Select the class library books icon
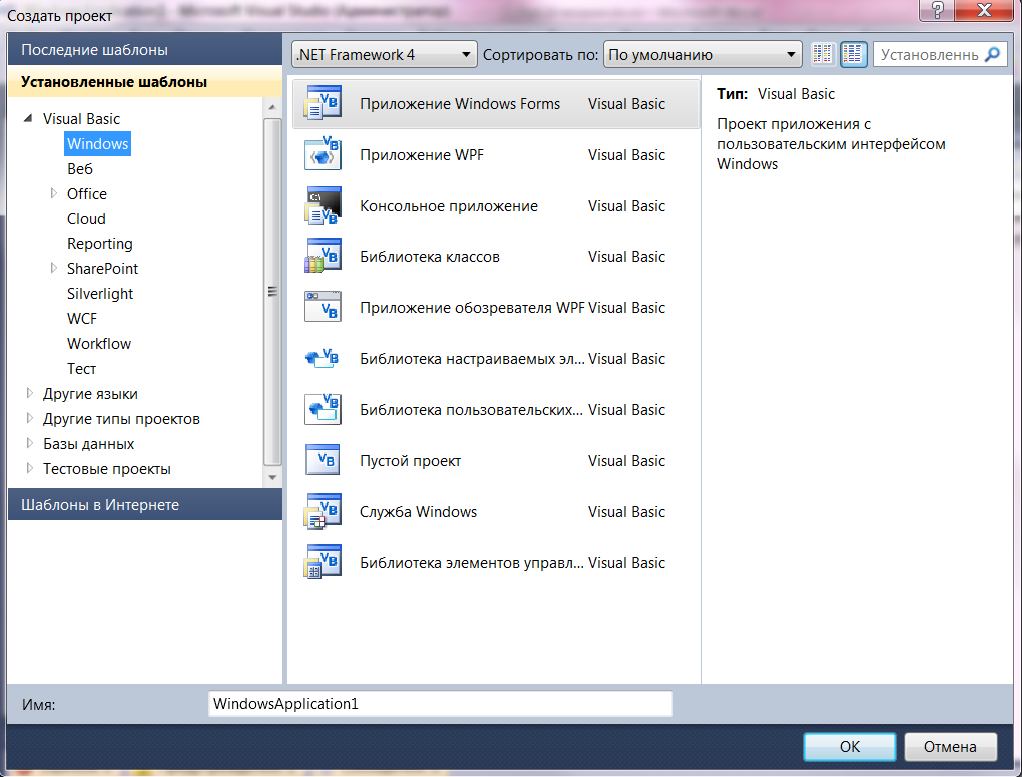The width and height of the screenshot is (1022, 777). tap(323, 256)
